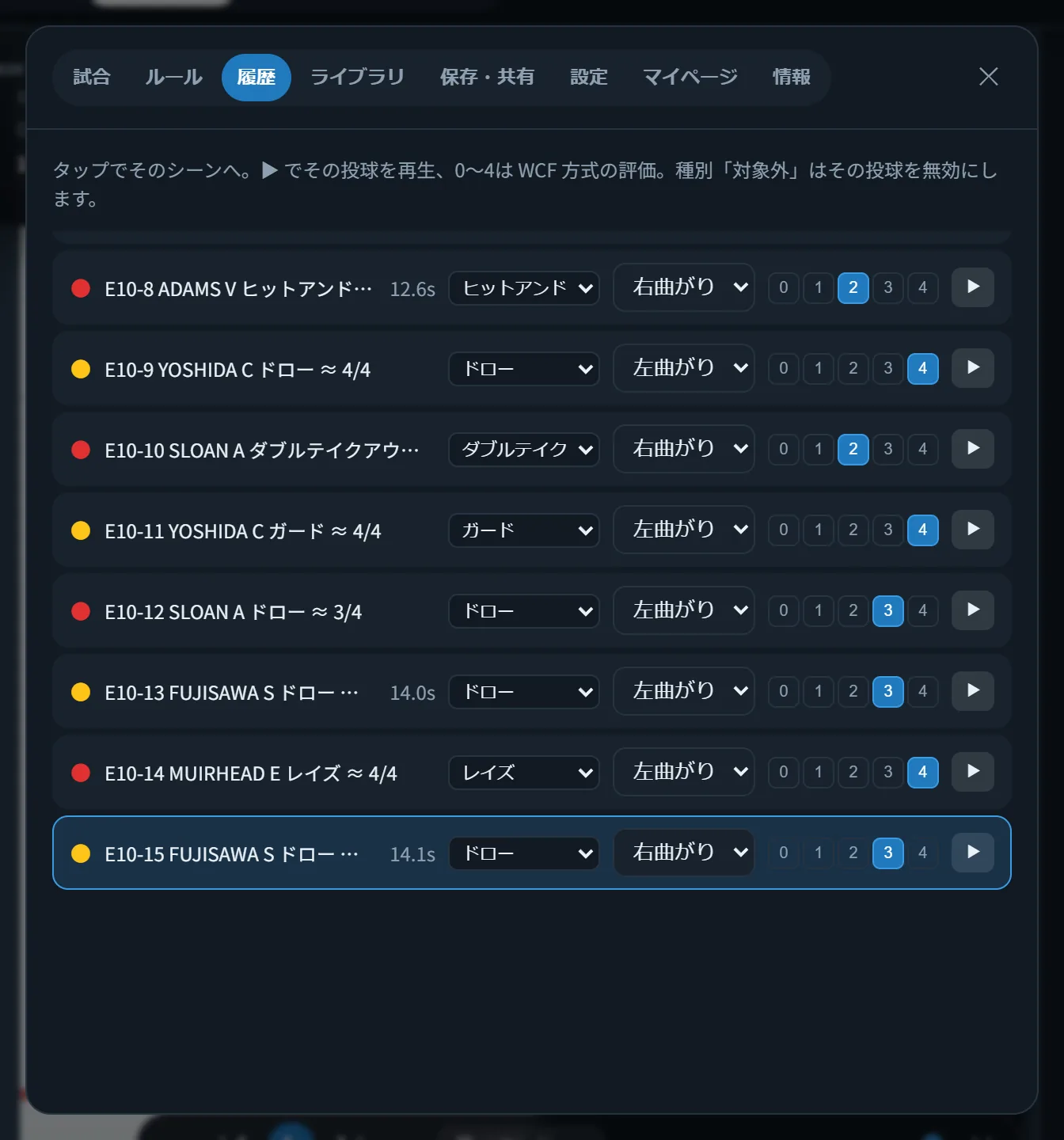Viewport: 1064px width, 1140px height.
Task: Open the マイページ tab
Action: pyautogui.click(x=690, y=77)
